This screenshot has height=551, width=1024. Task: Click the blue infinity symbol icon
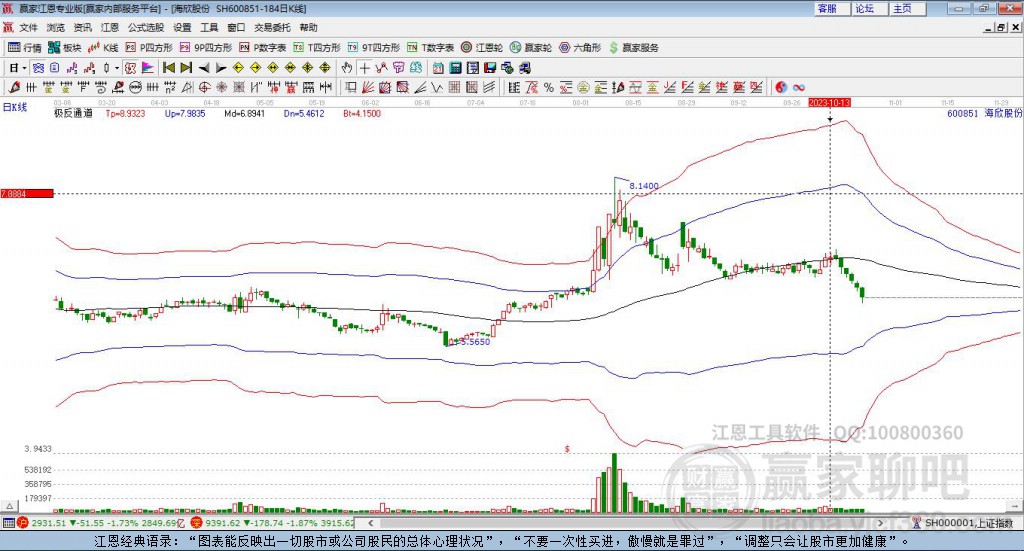pyautogui.click(x=798, y=87)
